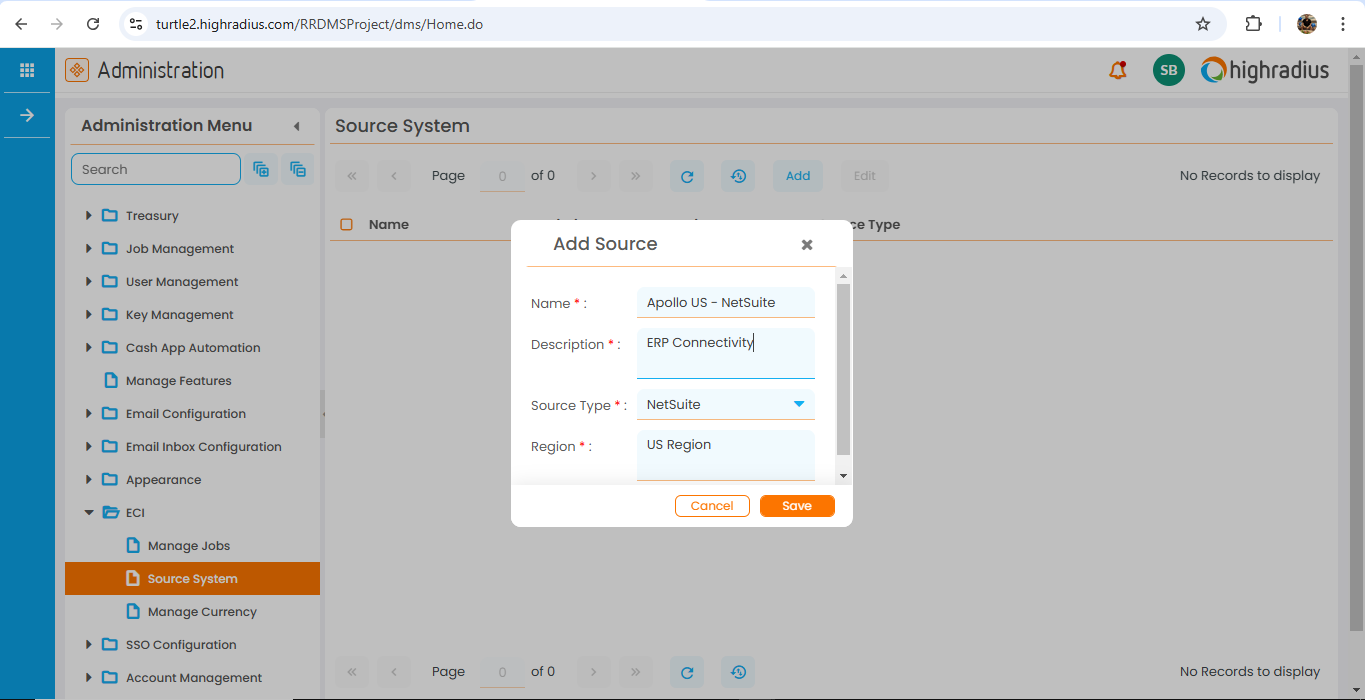Click the dialog scrollbar up arrow

[843, 276]
